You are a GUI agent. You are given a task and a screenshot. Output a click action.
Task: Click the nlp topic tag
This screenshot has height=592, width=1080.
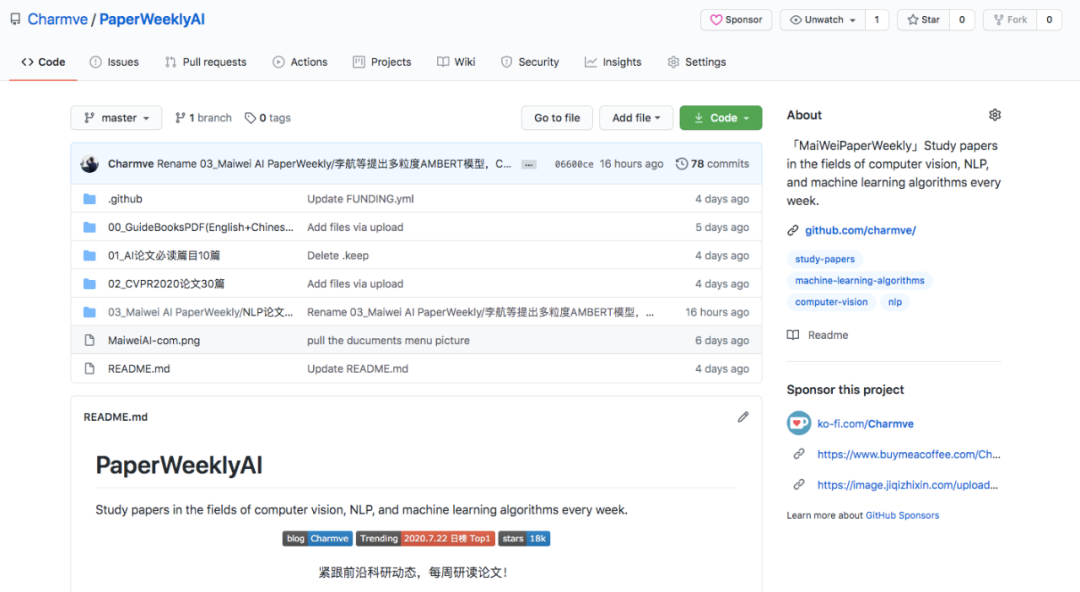coord(895,302)
